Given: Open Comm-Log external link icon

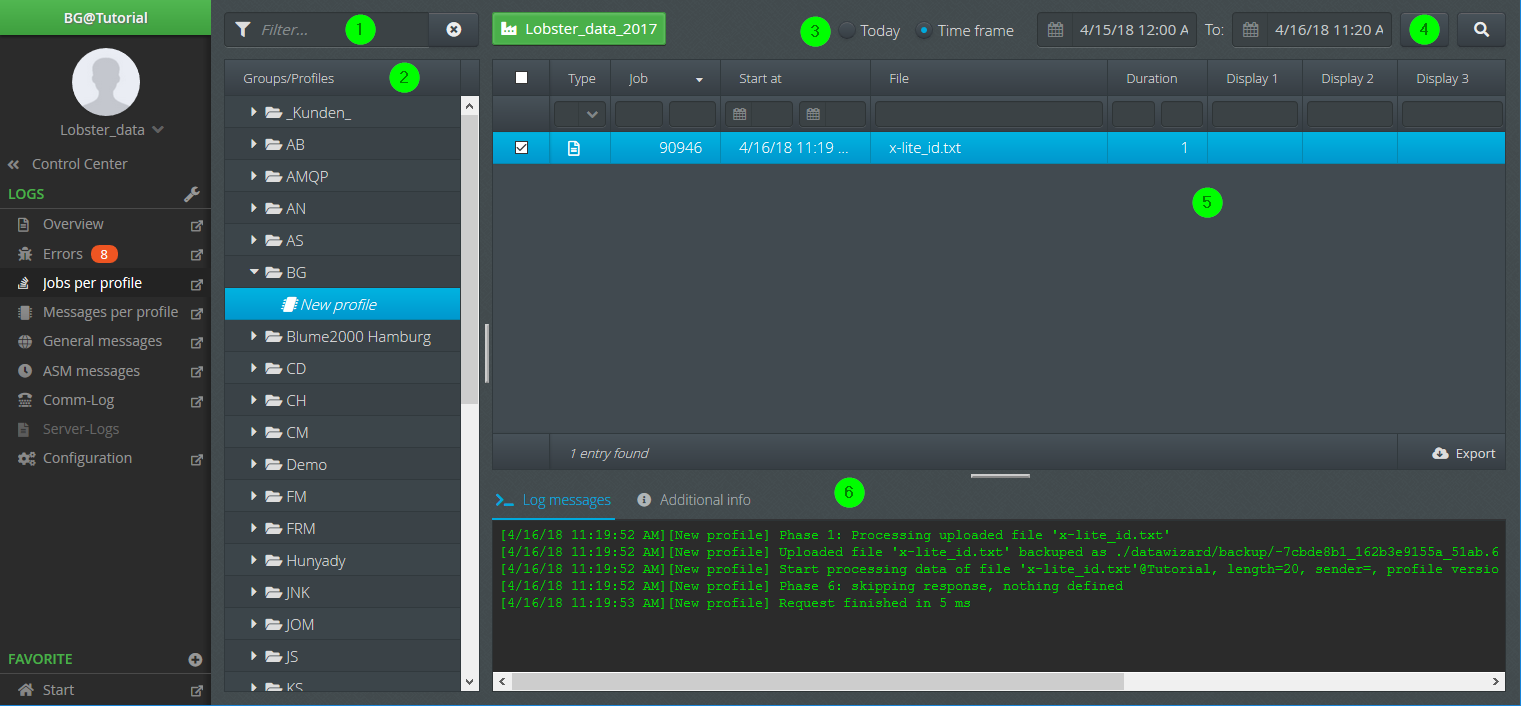Looking at the screenshot, I should coord(197,401).
